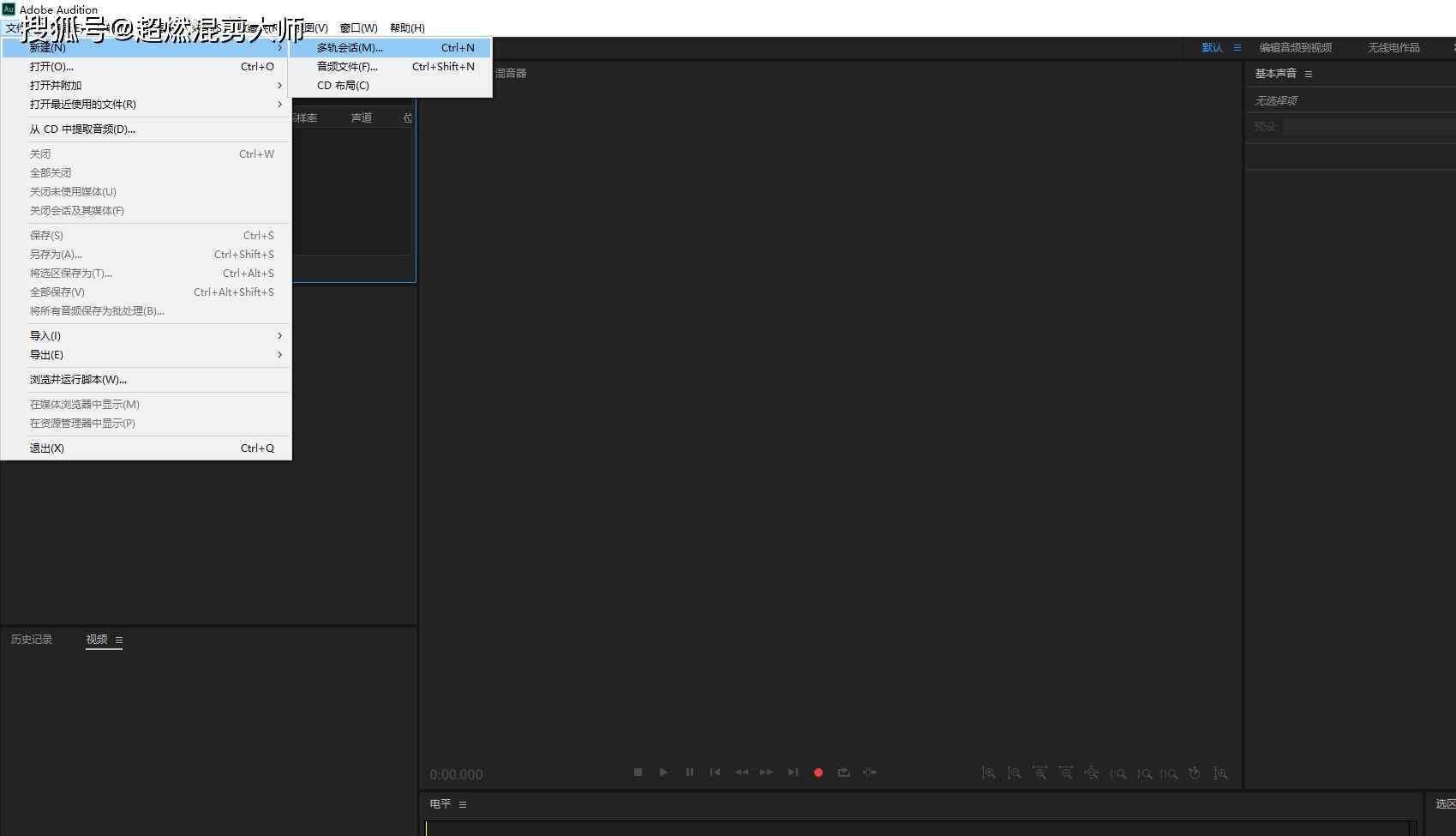The width and height of the screenshot is (1456, 836).
Task: Open the 电平 panel menu icon
Action: (x=463, y=804)
